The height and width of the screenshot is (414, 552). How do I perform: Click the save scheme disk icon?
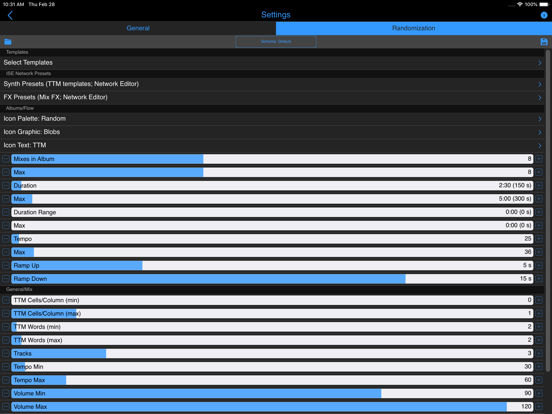point(544,42)
